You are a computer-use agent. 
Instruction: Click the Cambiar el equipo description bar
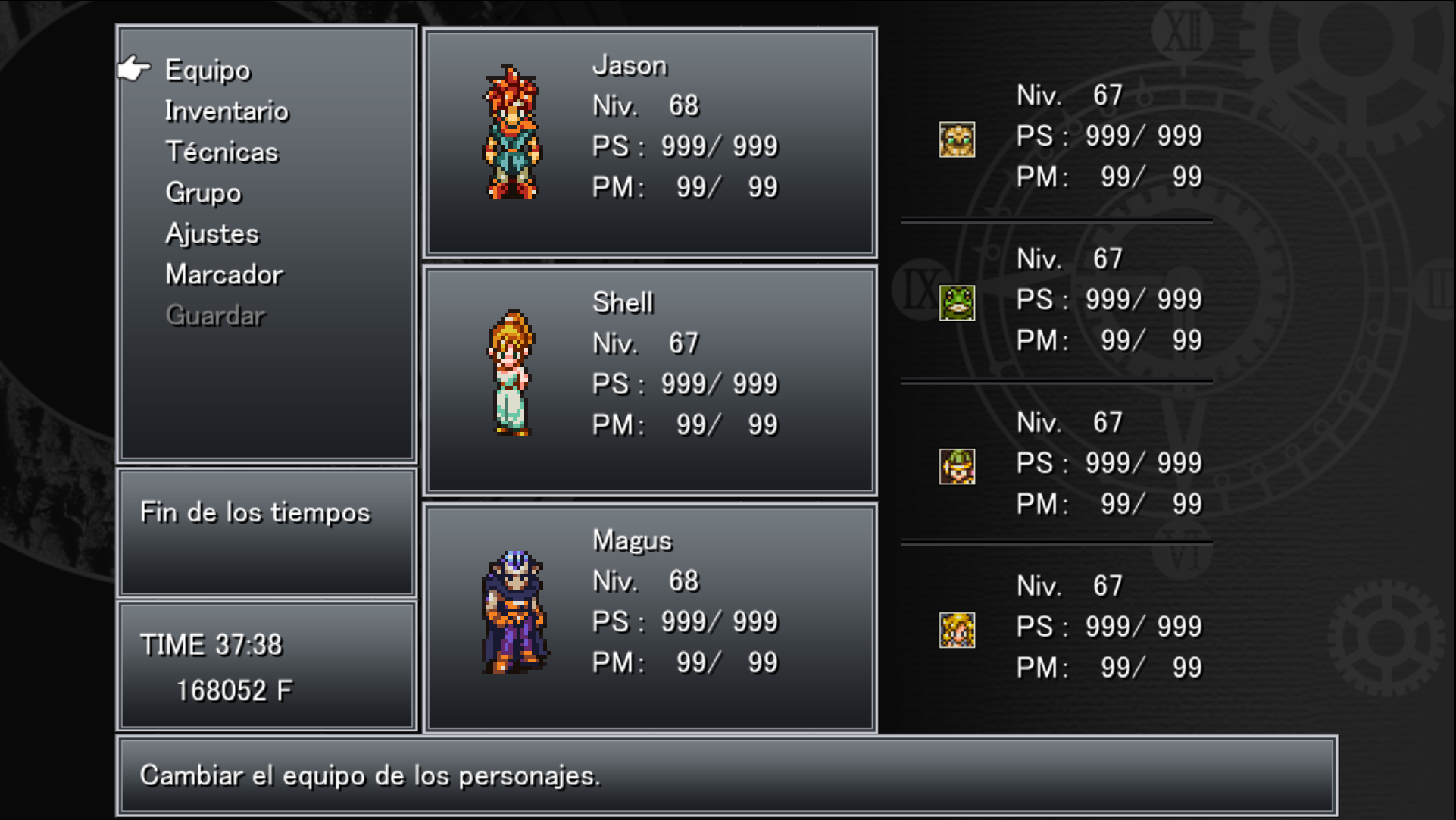pyautogui.click(x=726, y=776)
